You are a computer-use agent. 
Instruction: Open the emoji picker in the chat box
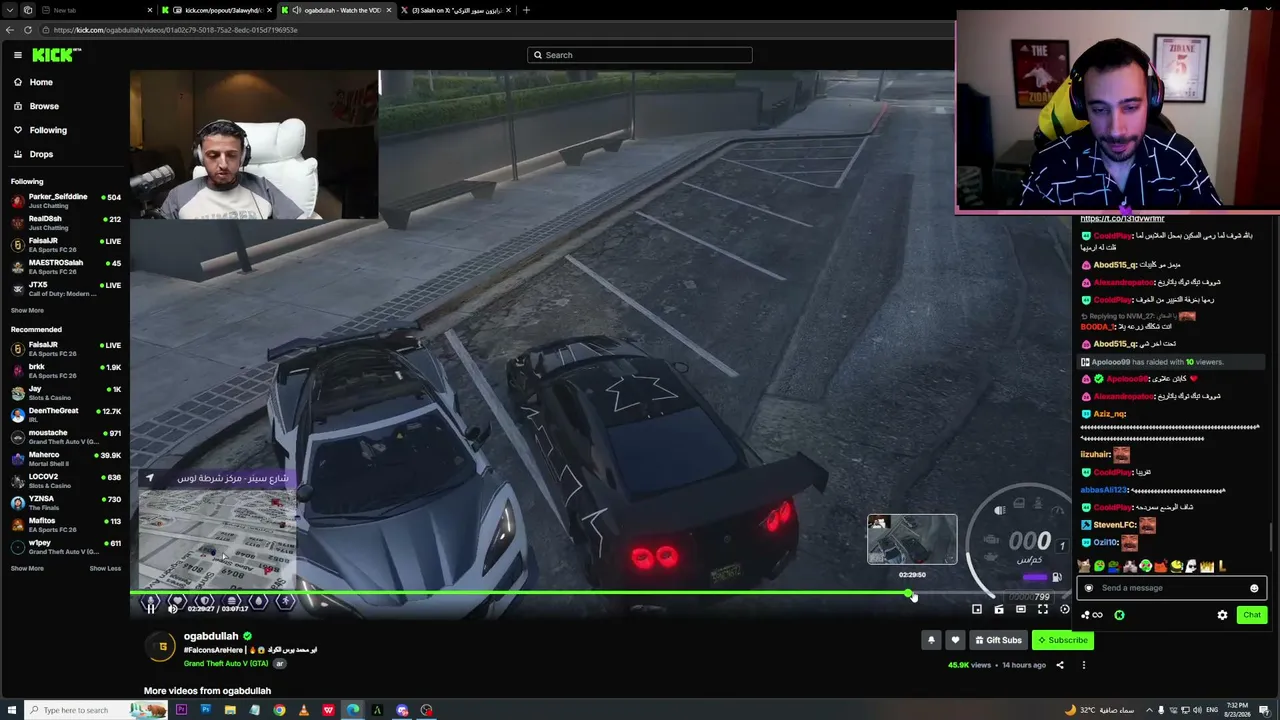(x=1254, y=588)
